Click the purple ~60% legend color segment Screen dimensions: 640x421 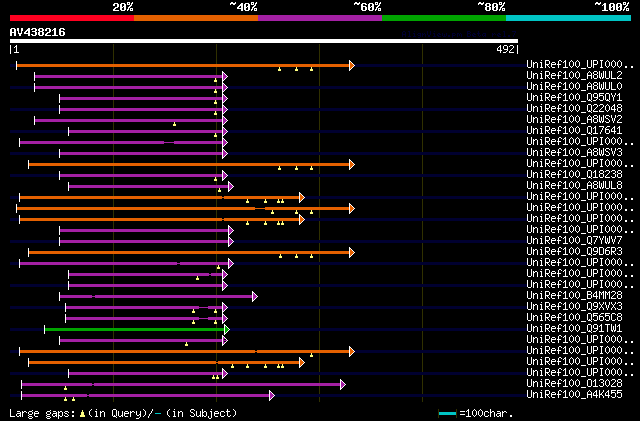pos(320,18)
